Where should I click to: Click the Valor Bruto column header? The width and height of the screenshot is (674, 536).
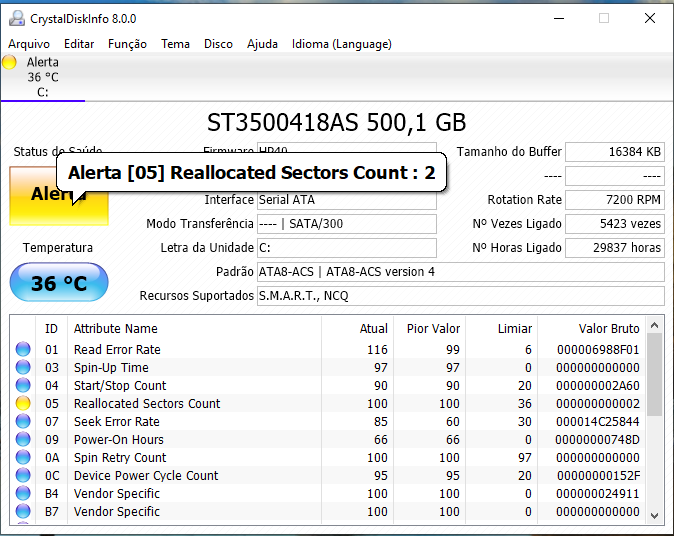click(x=591, y=329)
